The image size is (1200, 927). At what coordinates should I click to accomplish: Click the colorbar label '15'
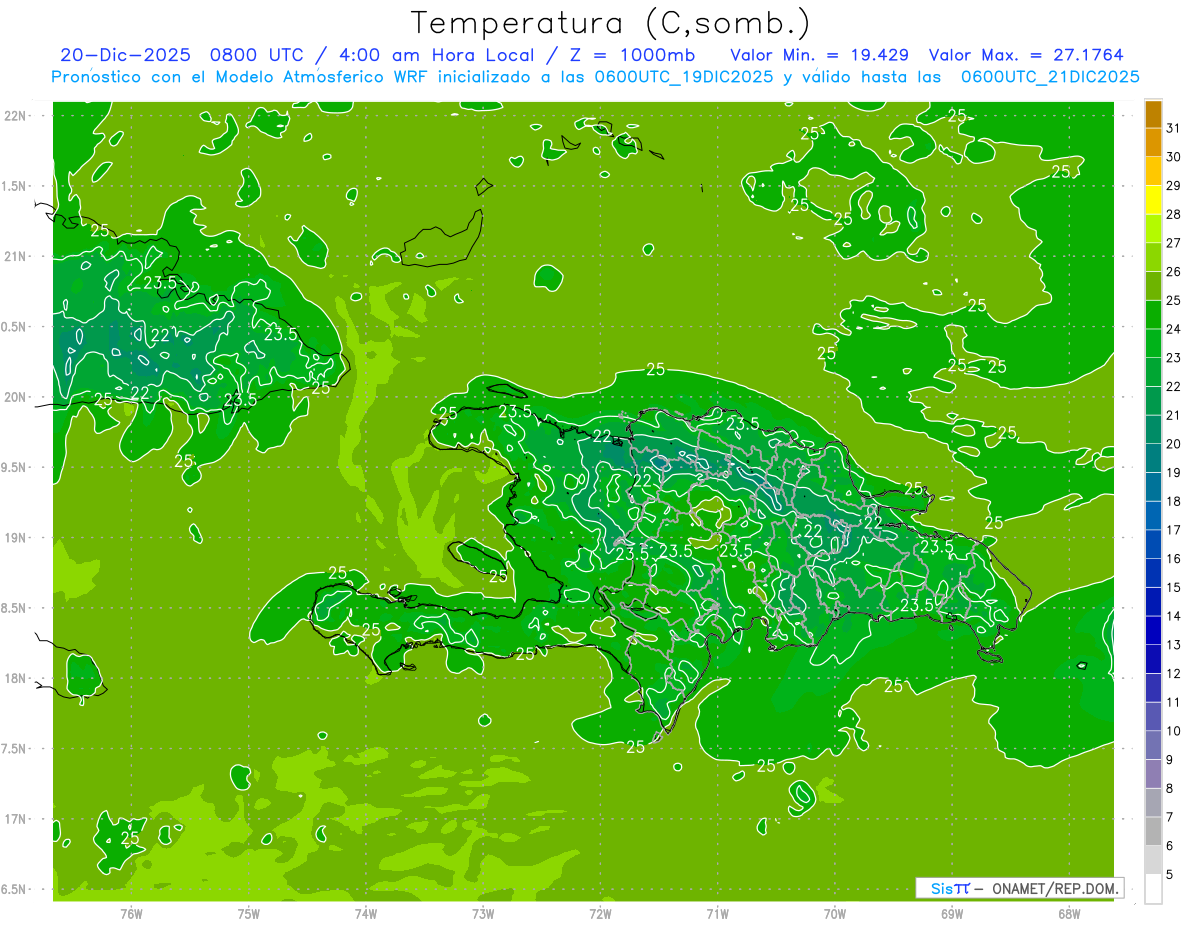coord(1173,587)
